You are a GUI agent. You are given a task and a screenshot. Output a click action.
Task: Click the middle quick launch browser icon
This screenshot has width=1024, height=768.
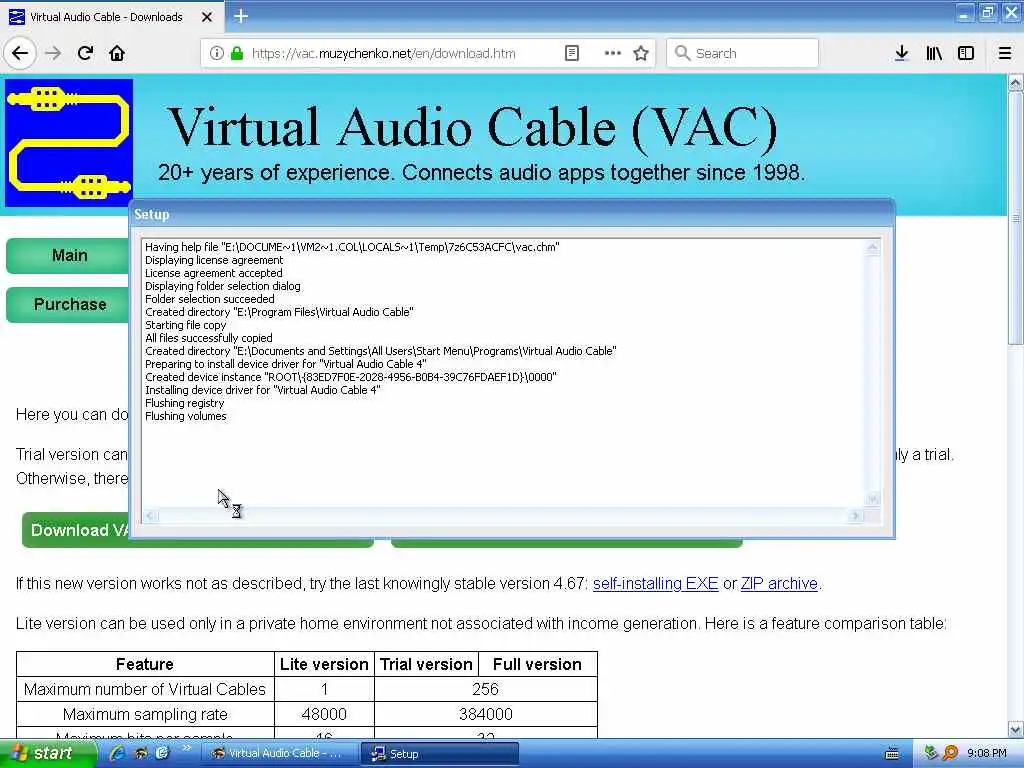[x=140, y=753]
